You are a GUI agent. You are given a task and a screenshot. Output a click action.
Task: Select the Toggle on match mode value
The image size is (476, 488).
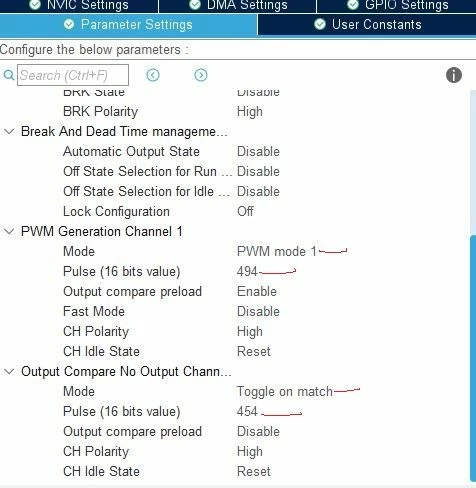pyautogui.click(x=285, y=392)
